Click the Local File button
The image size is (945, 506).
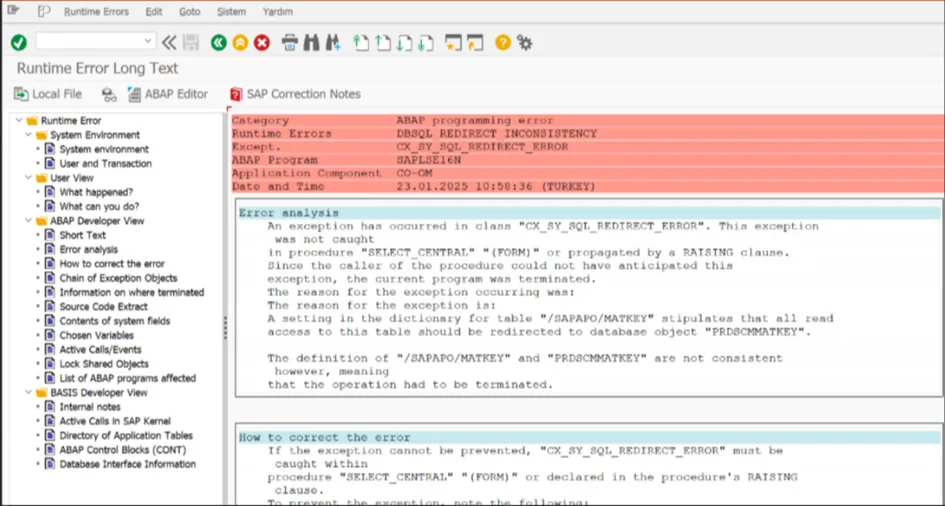(48, 94)
